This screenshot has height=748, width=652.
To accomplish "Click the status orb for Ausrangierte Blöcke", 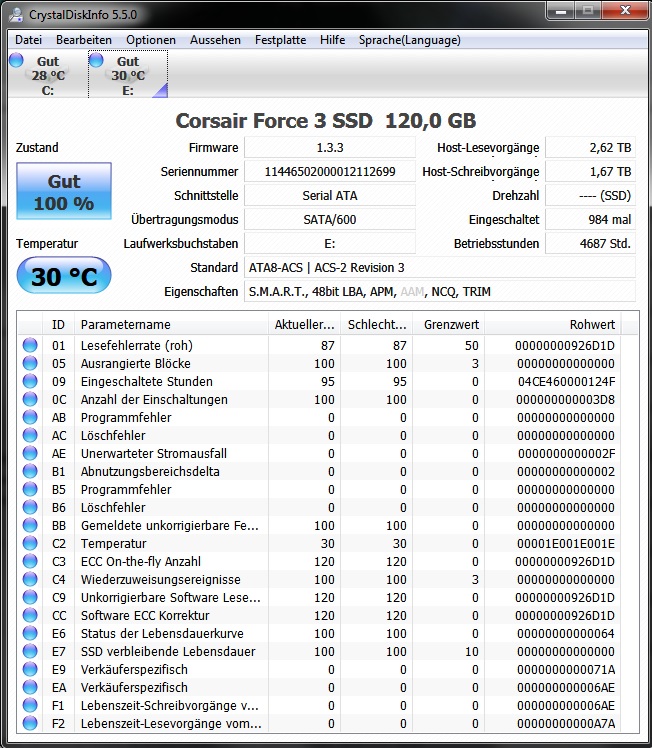I will click(30, 363).
